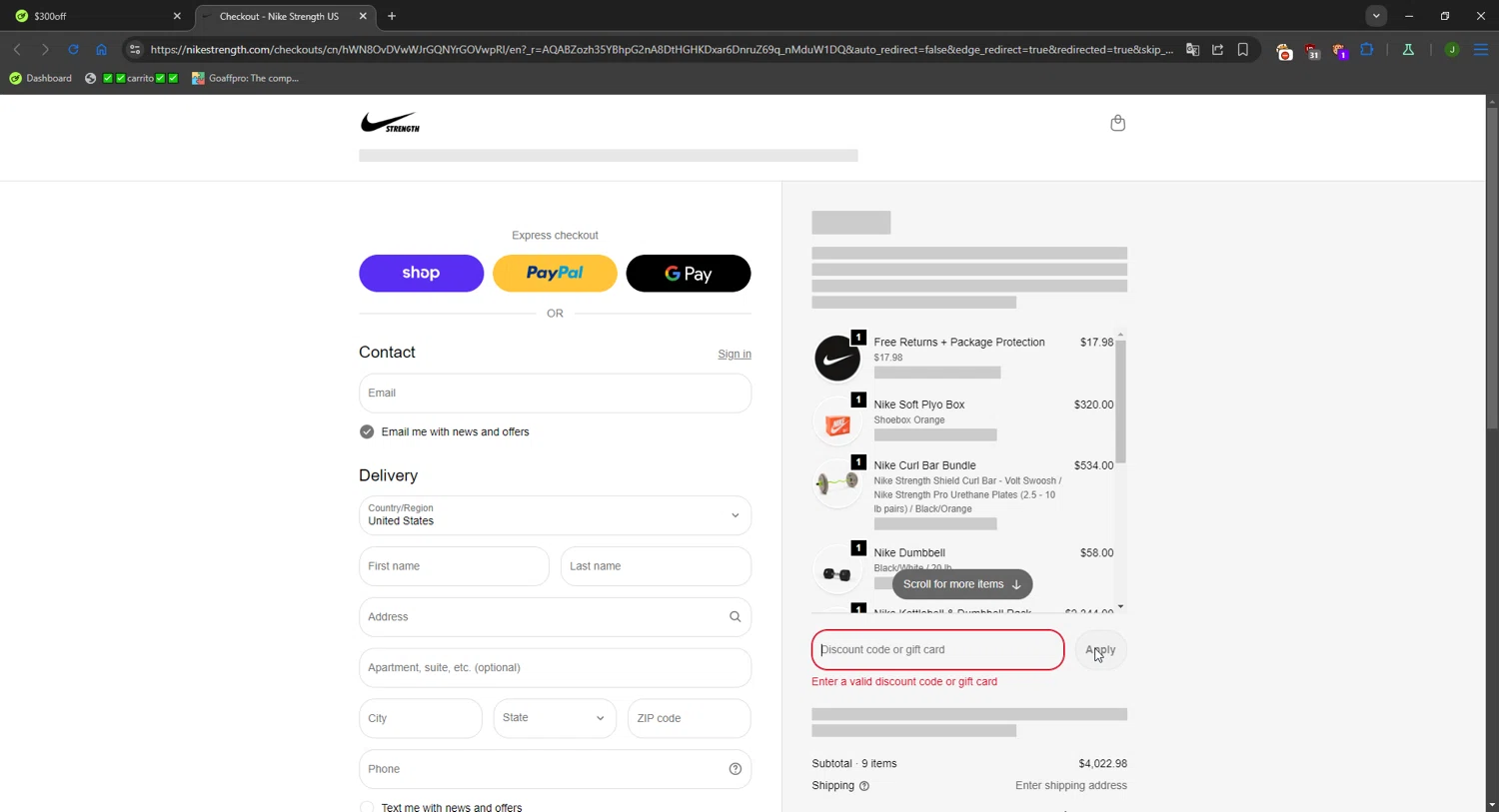This screenshot has width=1499, height=812.
Task: Open the carrito bookmark
Action: (x=132, y=78)
